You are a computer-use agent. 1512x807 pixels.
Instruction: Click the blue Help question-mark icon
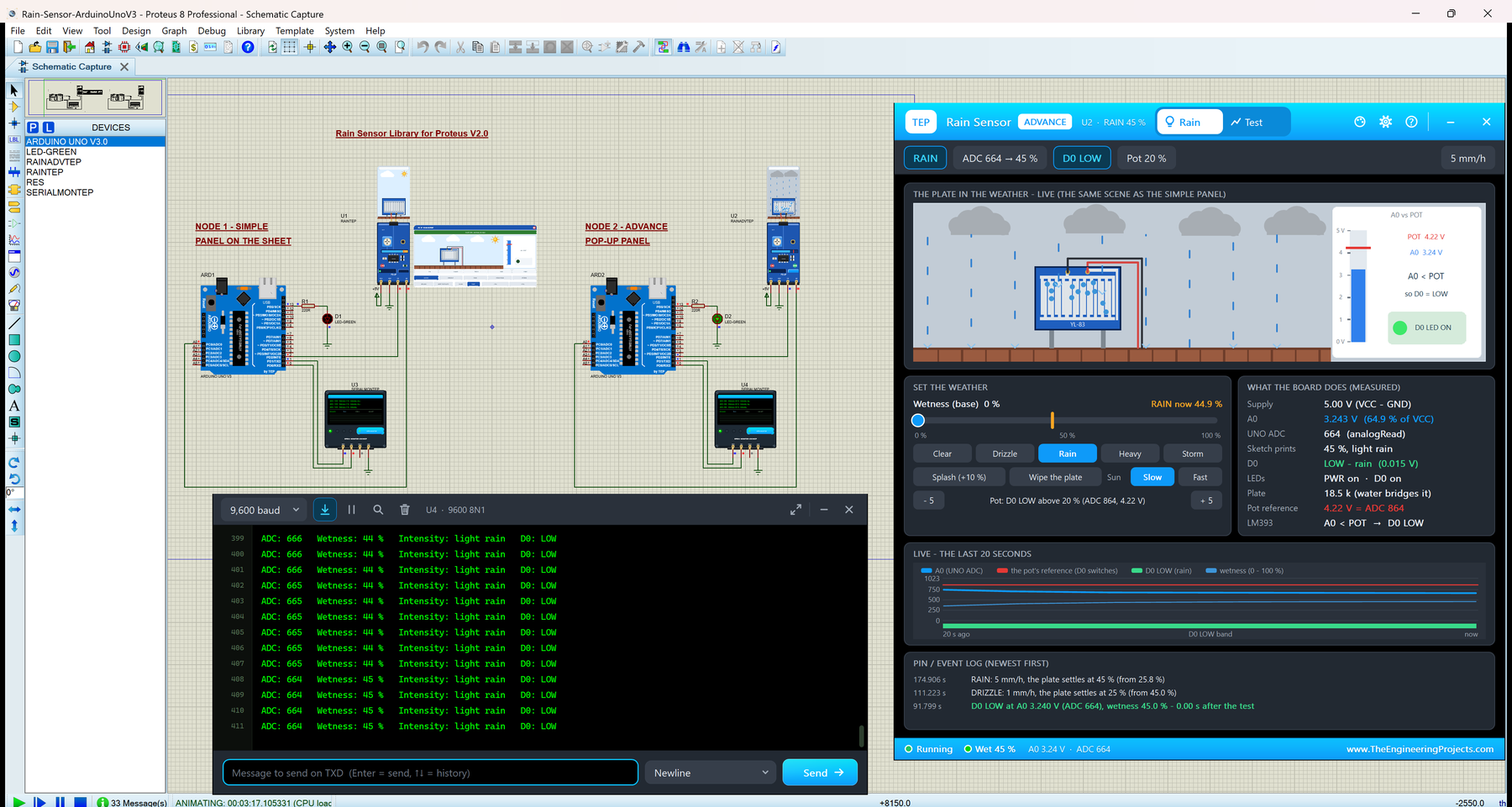click(248, 47)
